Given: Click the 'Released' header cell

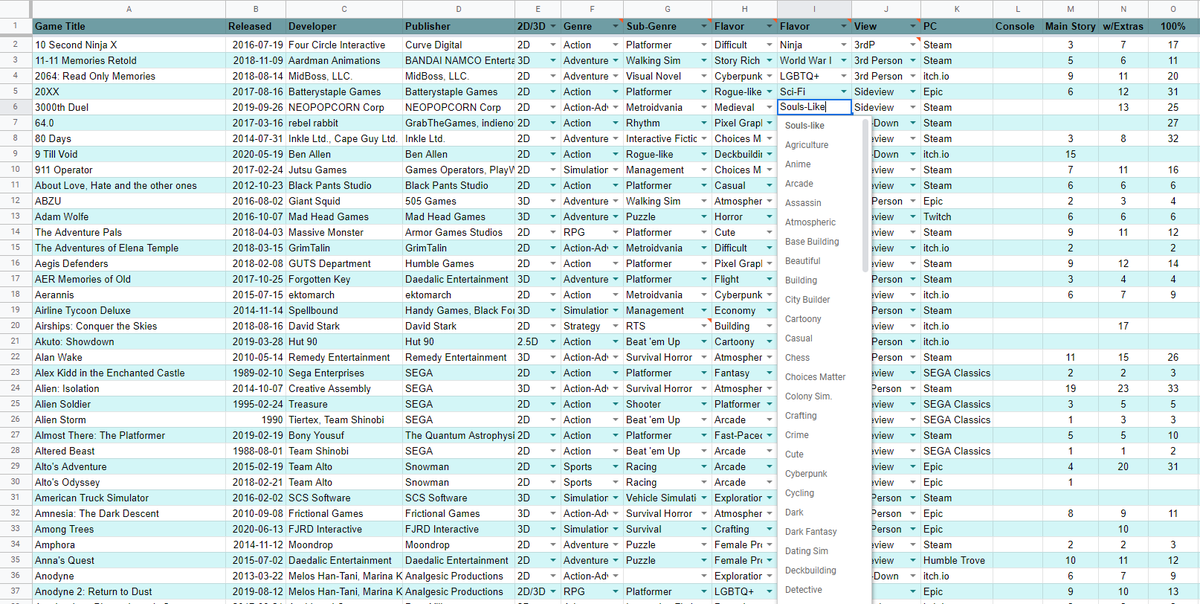Looking at the screenshot, I should pyautogui.click(x=254, y=26).
